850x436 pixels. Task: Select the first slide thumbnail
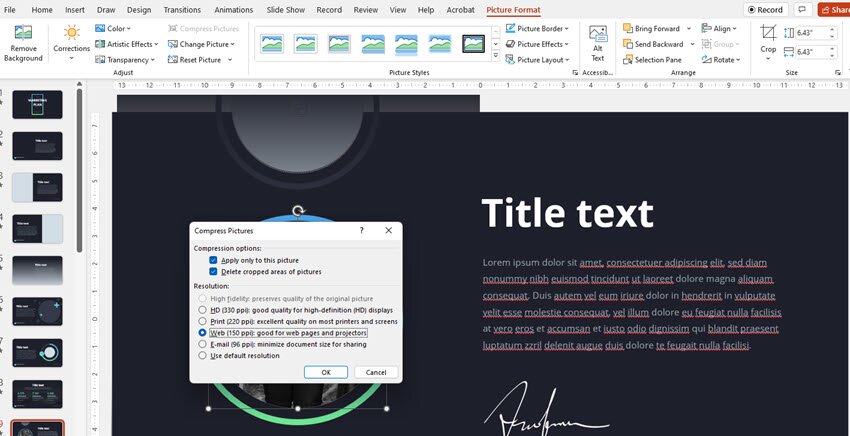click(x=37, y=104)
